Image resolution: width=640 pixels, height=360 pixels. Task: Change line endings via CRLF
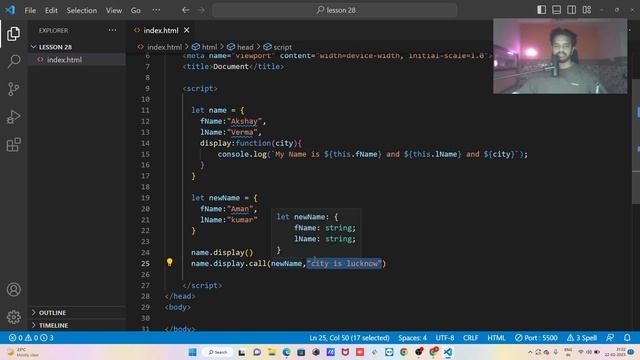[470, 338]
